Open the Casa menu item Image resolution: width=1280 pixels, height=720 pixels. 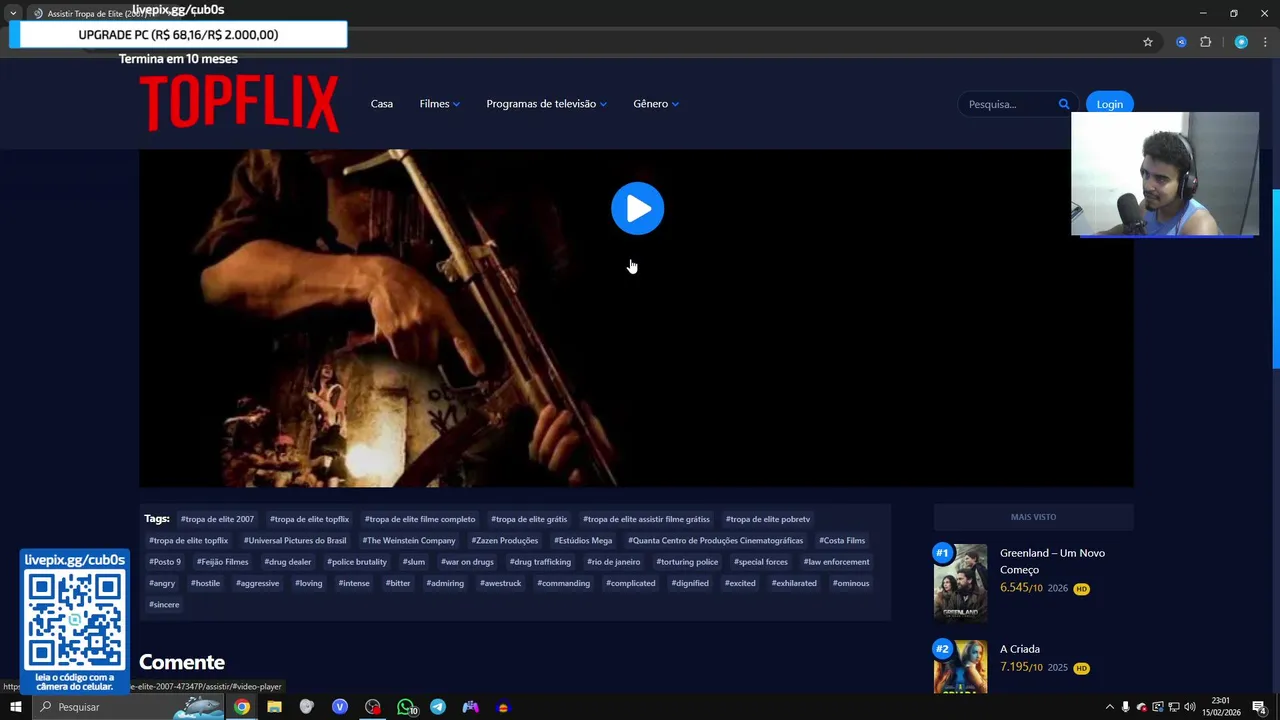[382, 104]
